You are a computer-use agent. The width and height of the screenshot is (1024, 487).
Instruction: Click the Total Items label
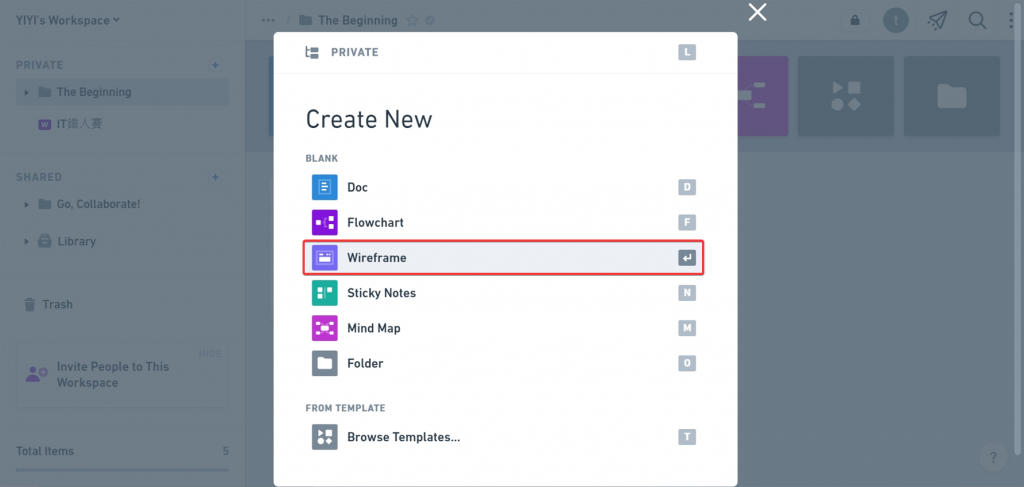[x=45, y=451]
